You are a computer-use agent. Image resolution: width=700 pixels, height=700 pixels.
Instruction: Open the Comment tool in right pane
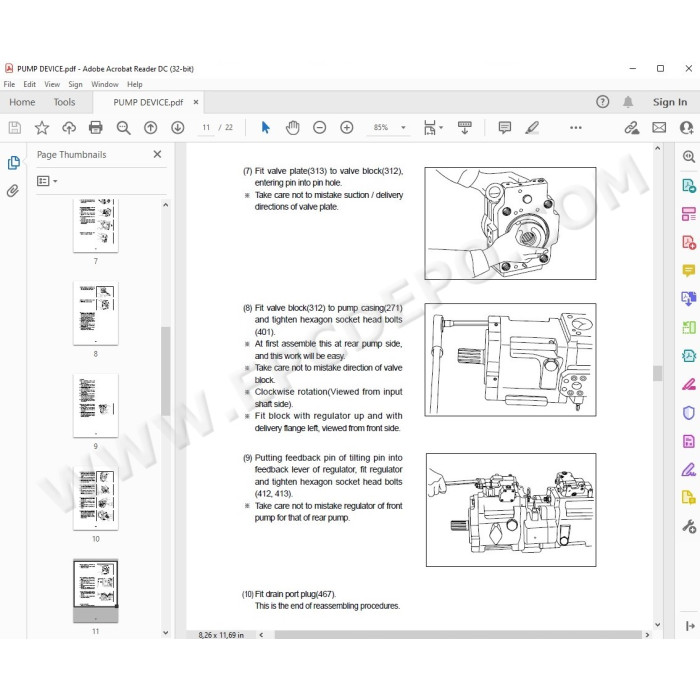tap(689, 271)
